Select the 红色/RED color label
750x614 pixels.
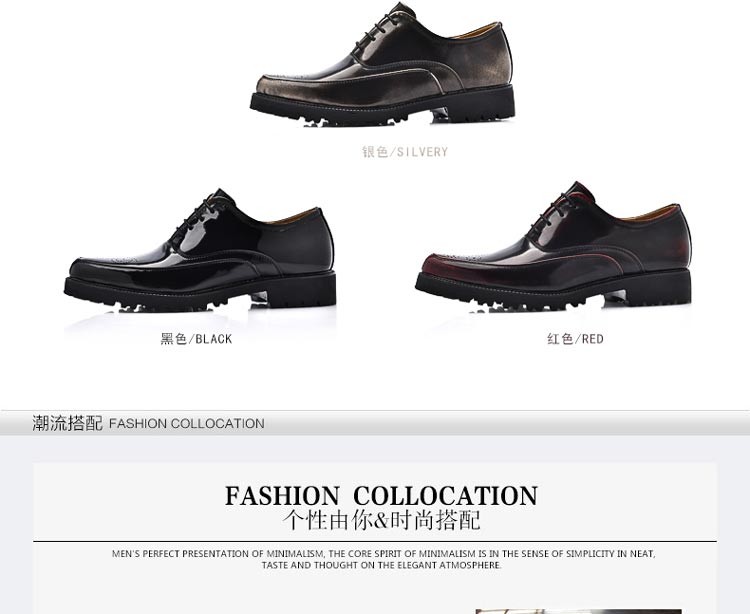point(575,339)
